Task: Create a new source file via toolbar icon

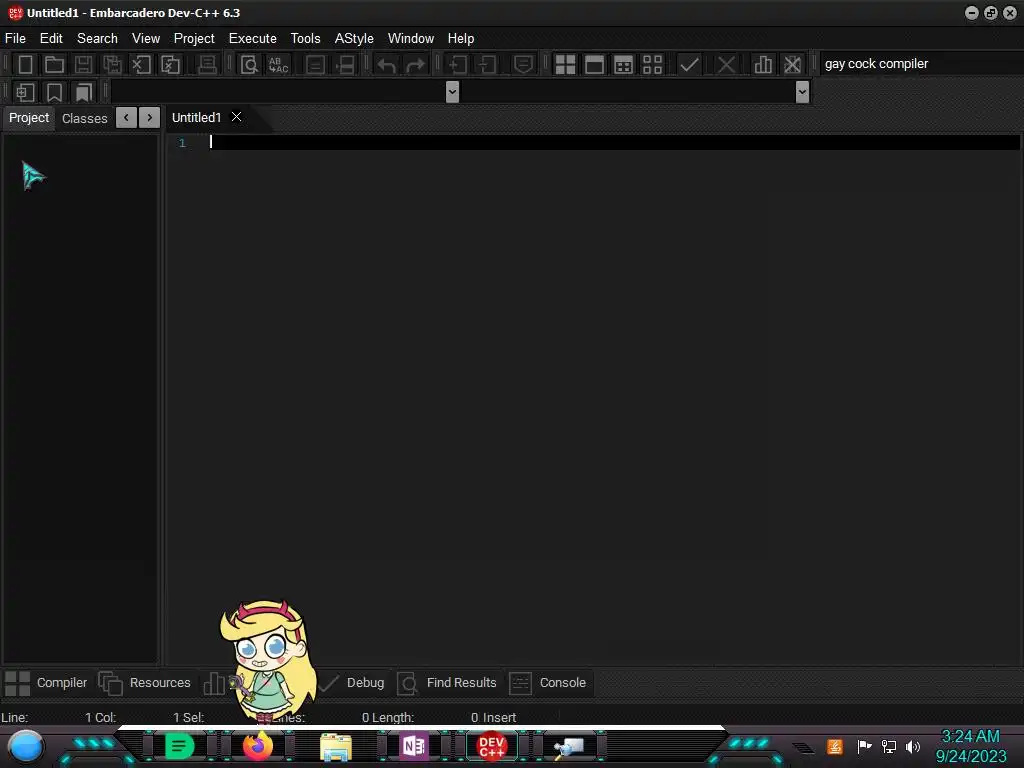Action: point(25,64)
